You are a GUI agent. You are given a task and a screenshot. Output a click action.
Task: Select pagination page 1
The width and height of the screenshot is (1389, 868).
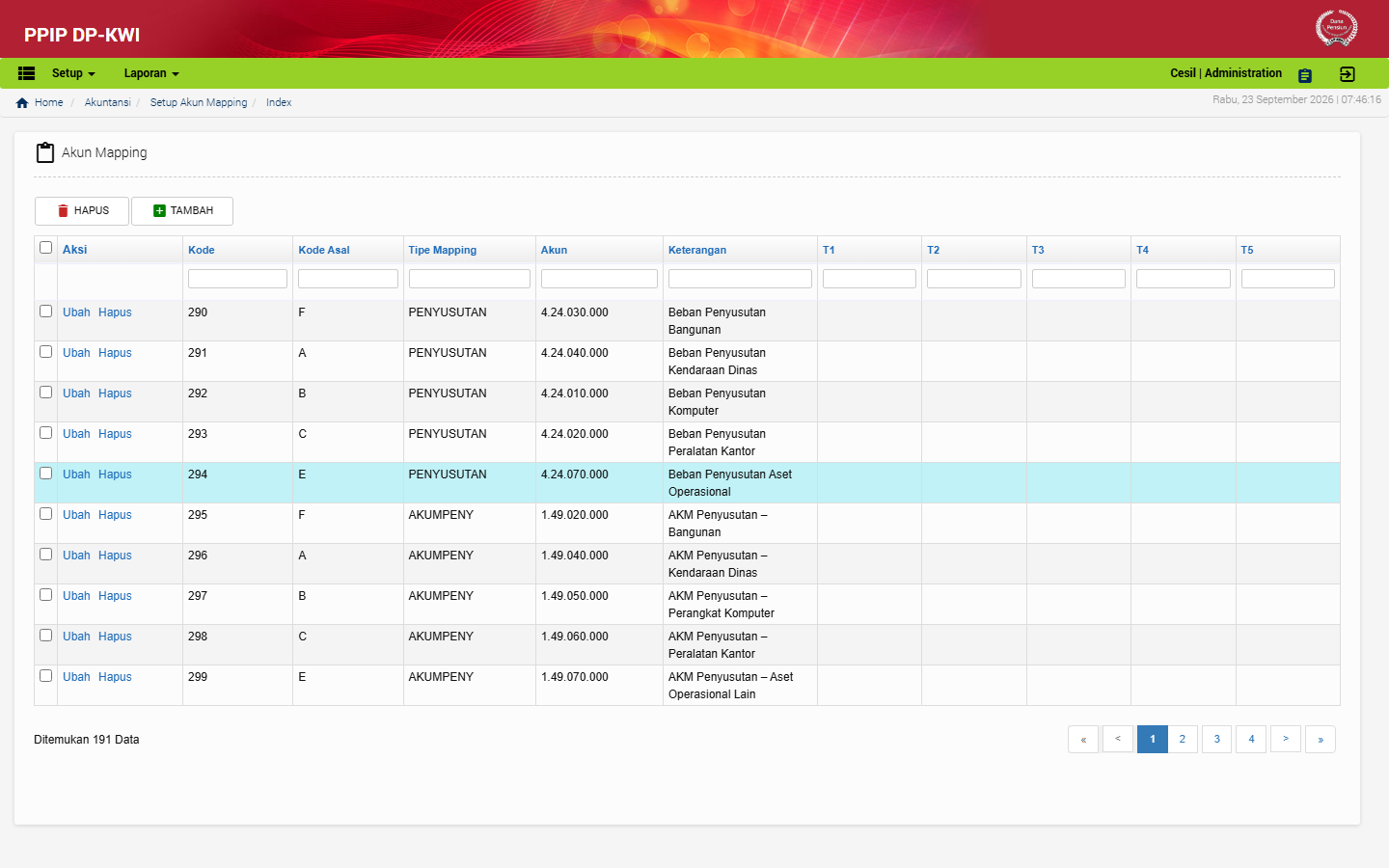click(x=1153, y=739)
